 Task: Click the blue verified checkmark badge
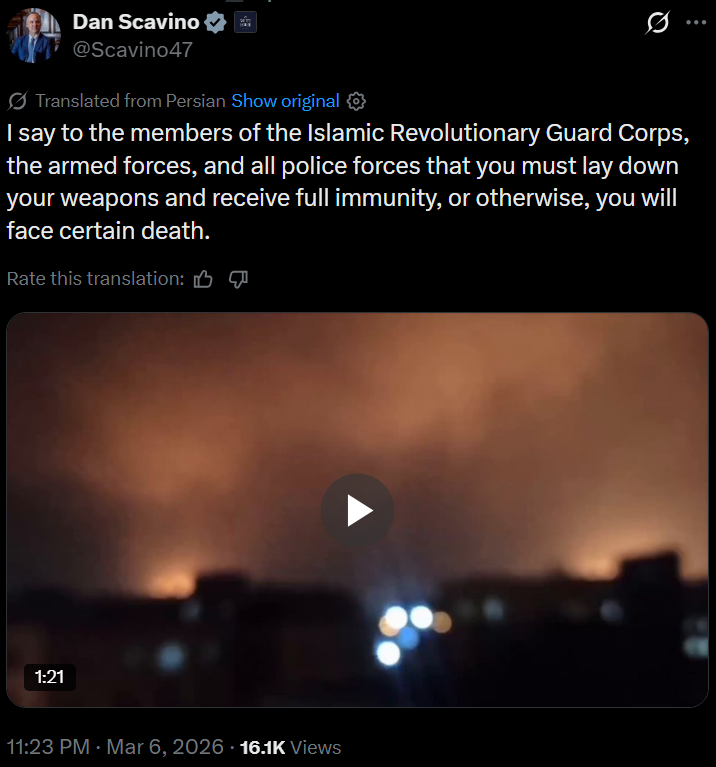(x=215, y=22)
